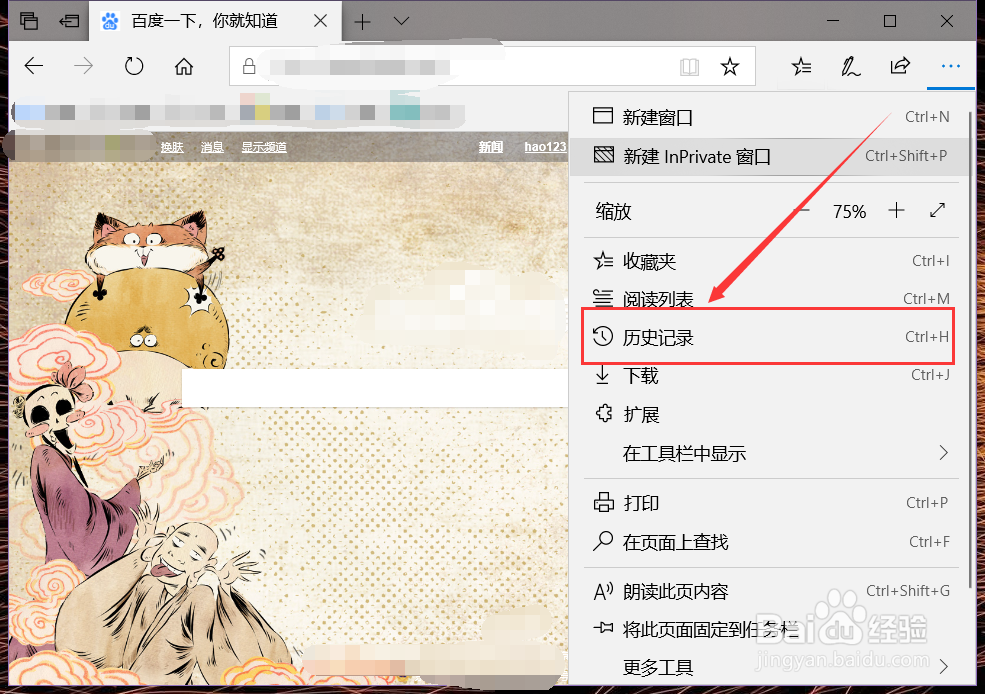Viewport: 985px width, 694px height.
Task: Select 在页面上查找 menu item
Action: pyautogui.click(x=772, y=542)
